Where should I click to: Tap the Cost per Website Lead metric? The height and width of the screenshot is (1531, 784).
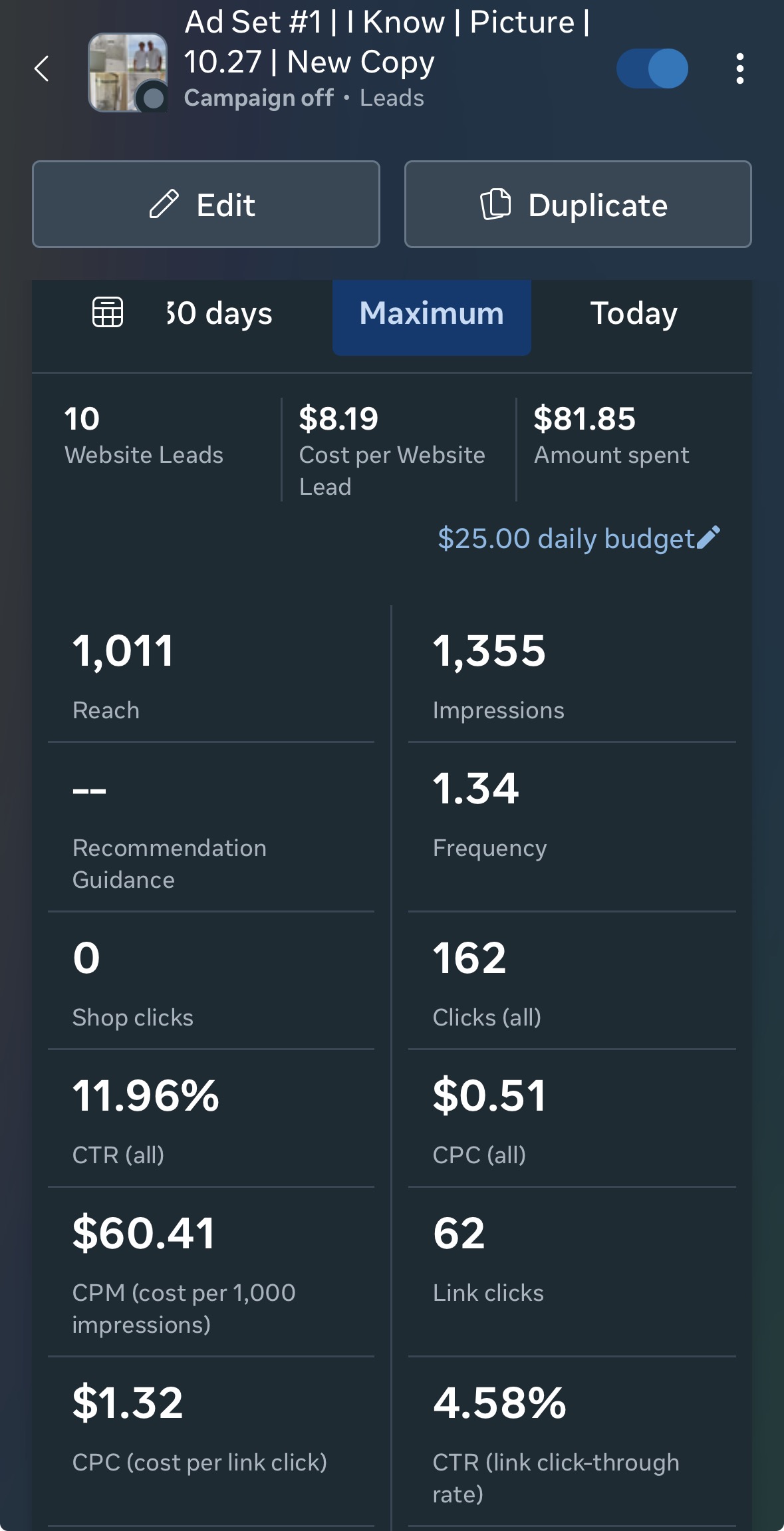[x=392, y=449]
